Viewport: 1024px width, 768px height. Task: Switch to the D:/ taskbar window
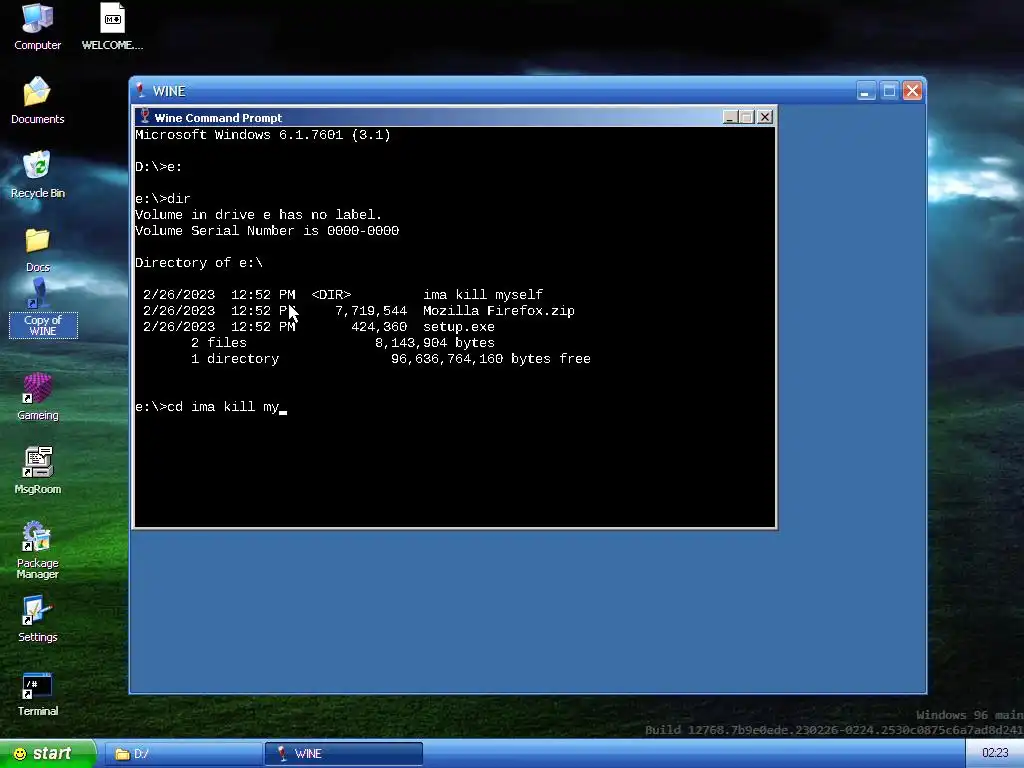185,754
